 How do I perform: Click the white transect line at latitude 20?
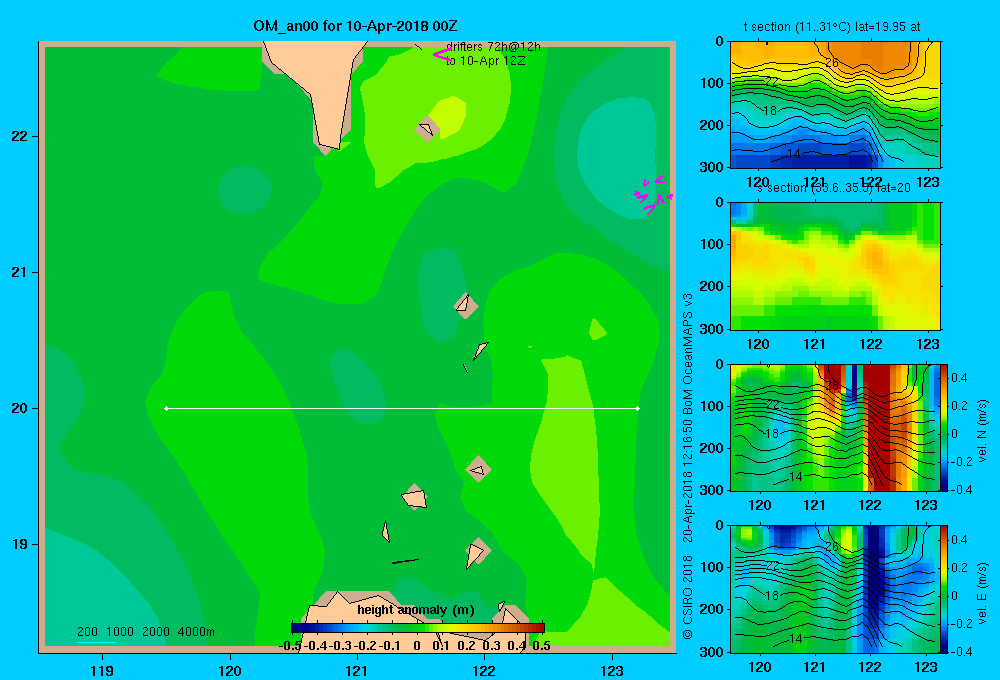pos(402,408)
